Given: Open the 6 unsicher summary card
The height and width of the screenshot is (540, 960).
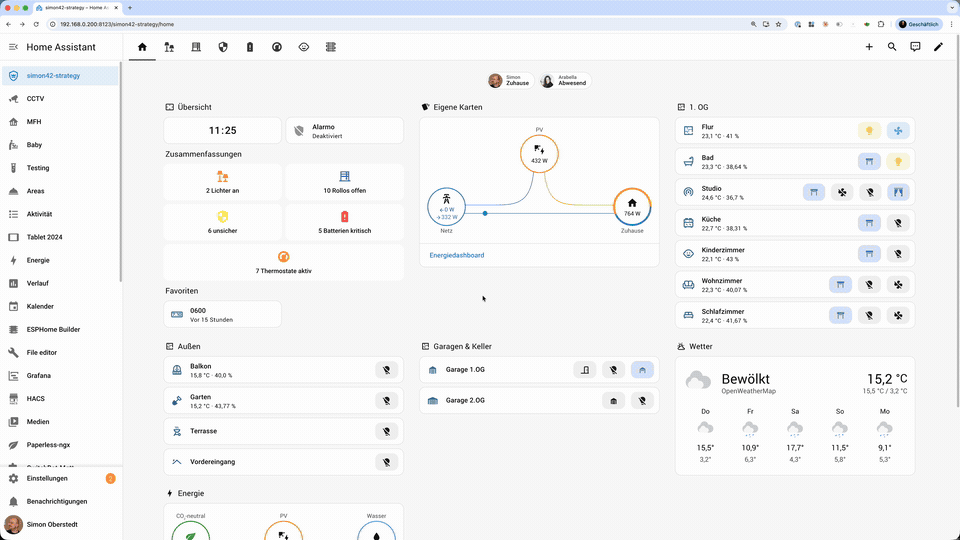Looking at the screenshot, I should pyautogui.click(x=223, y=222).
